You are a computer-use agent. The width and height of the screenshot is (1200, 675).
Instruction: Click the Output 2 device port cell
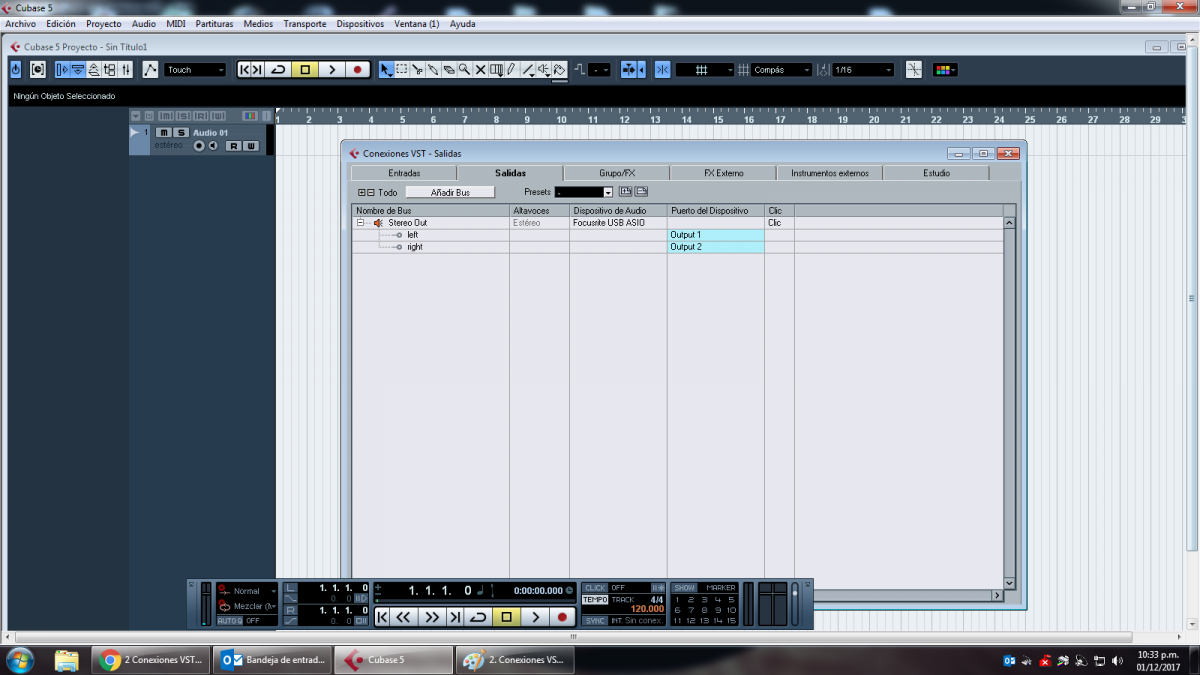point(716,247)
